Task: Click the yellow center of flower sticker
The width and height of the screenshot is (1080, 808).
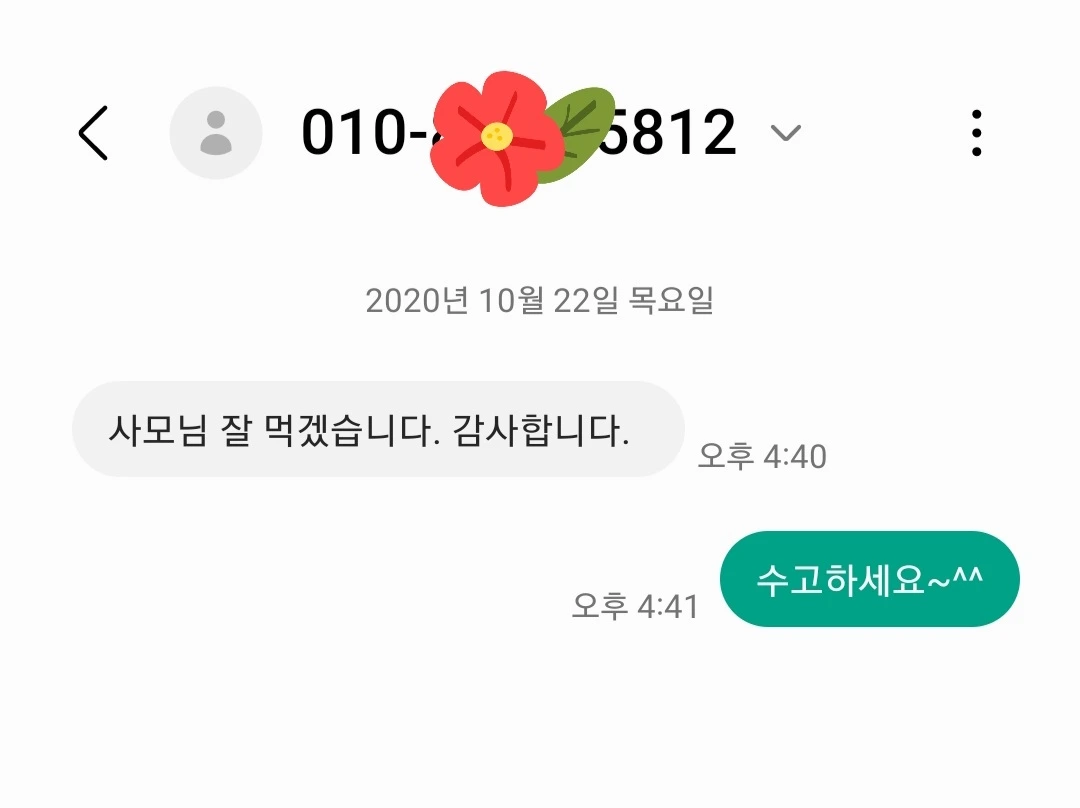Action: (x=496, y=136)
